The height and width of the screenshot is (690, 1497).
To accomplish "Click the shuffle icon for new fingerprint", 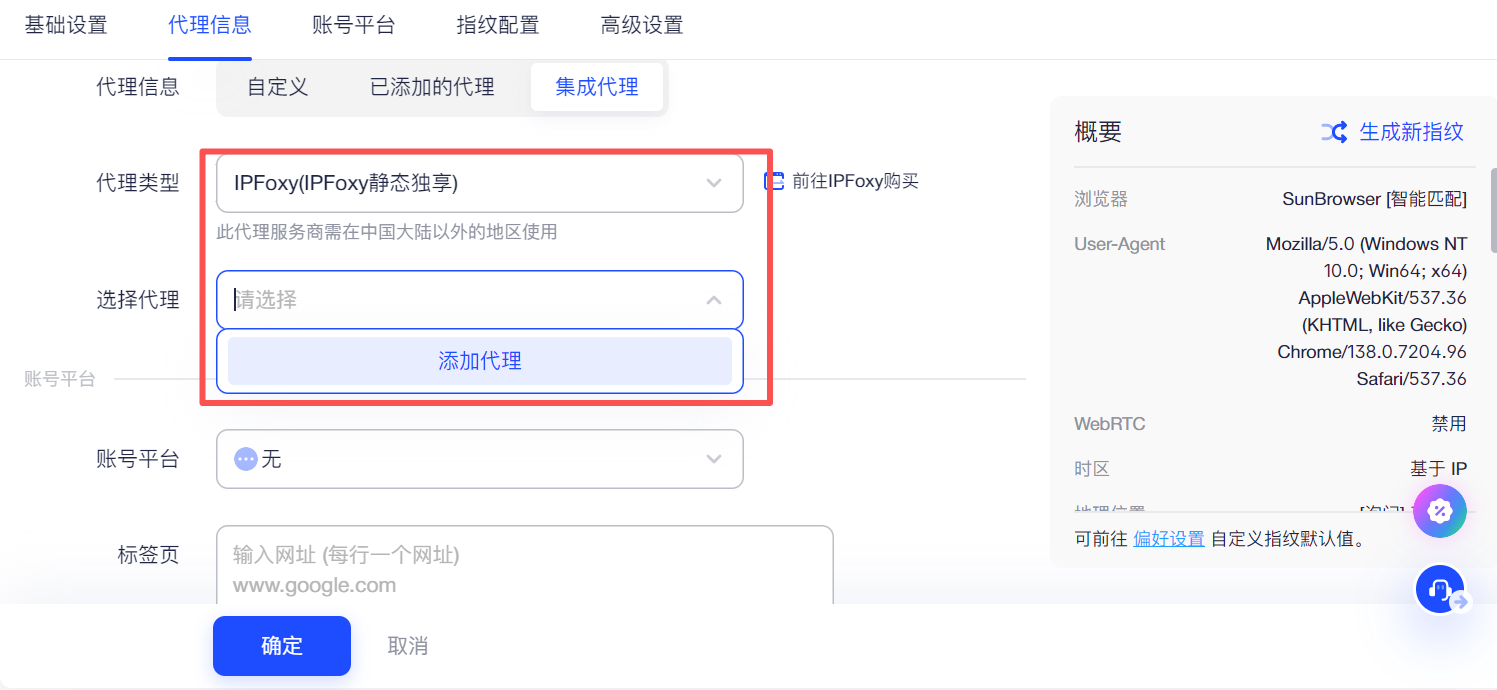I will tap(1334, 132).
